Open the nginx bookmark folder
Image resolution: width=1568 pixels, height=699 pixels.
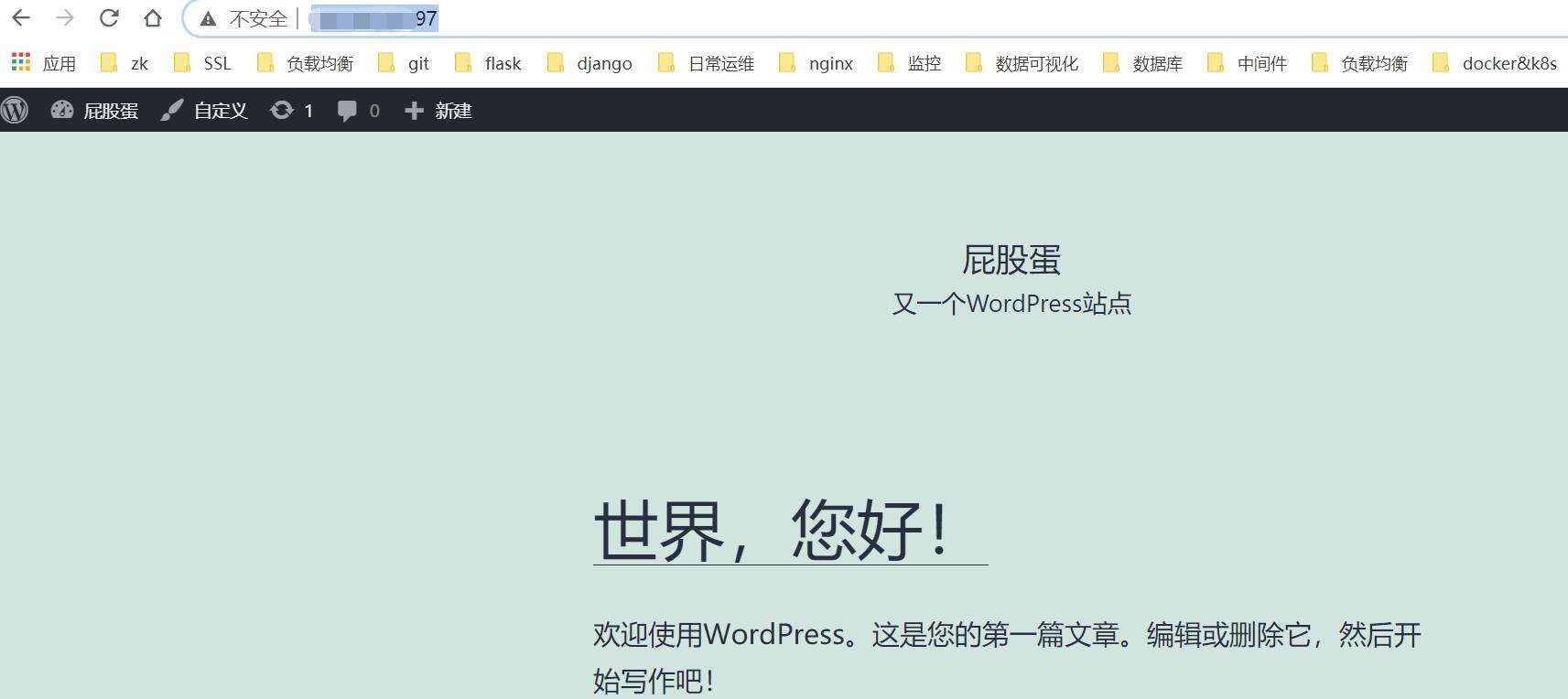click(x=816, y=63)
